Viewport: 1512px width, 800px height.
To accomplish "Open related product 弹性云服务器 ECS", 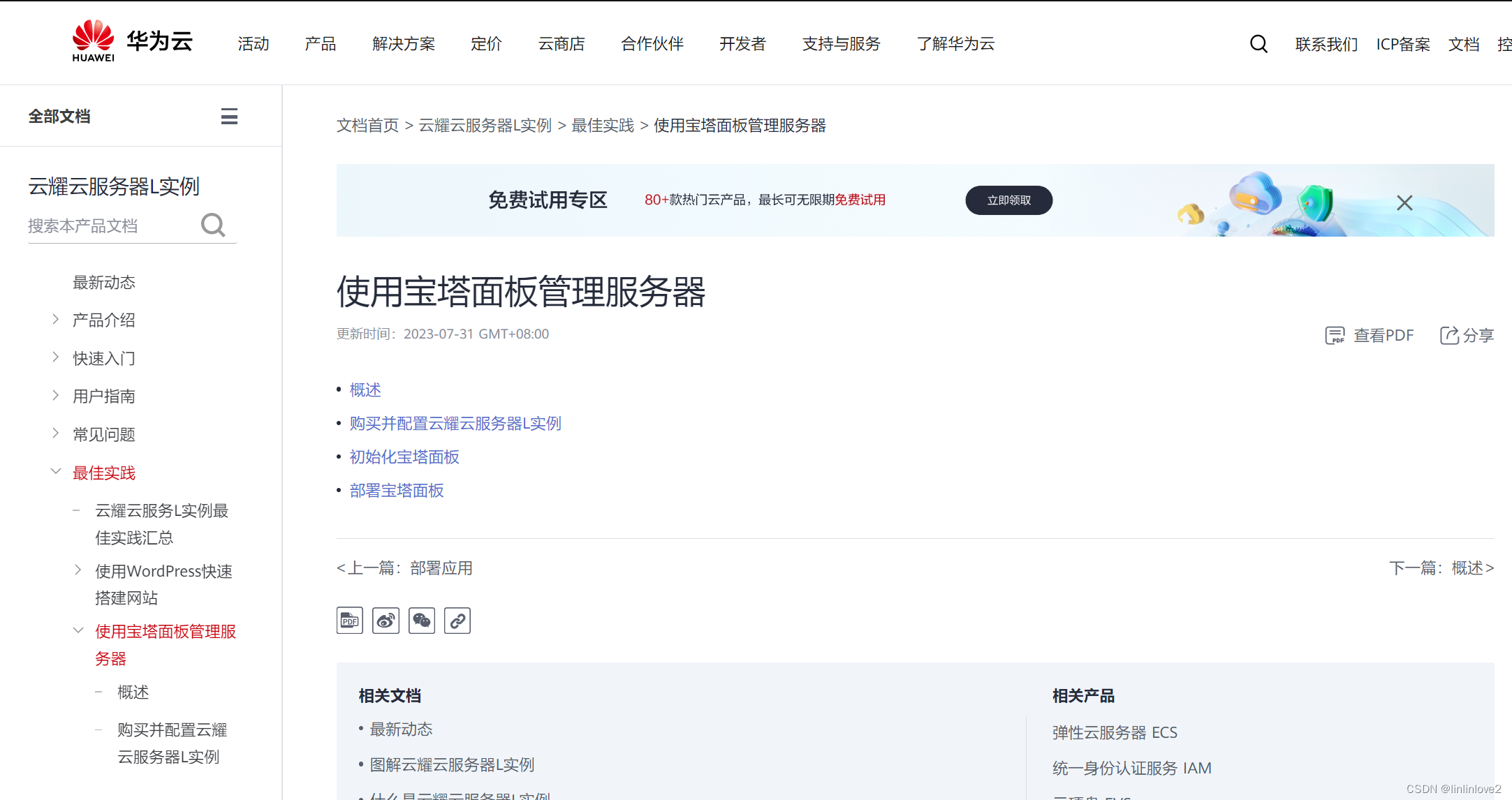I will pos(1115,733).
